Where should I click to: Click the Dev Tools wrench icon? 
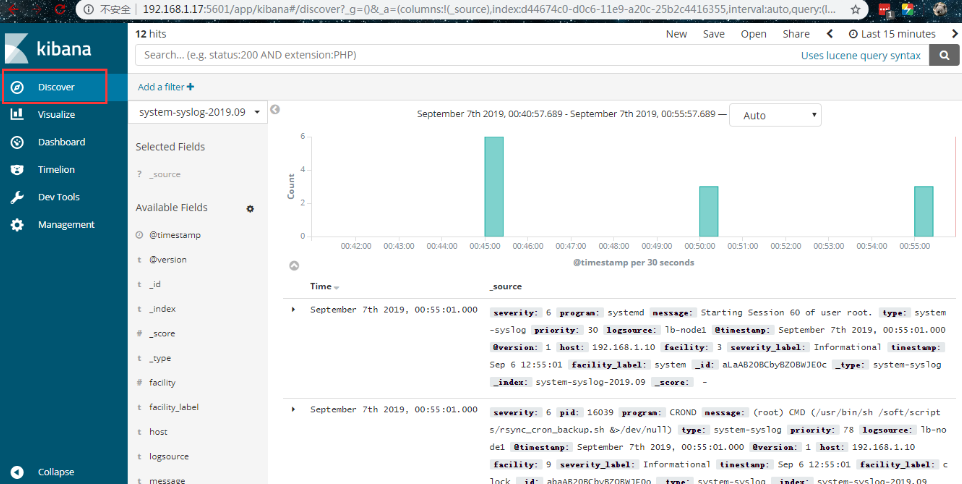17,198
